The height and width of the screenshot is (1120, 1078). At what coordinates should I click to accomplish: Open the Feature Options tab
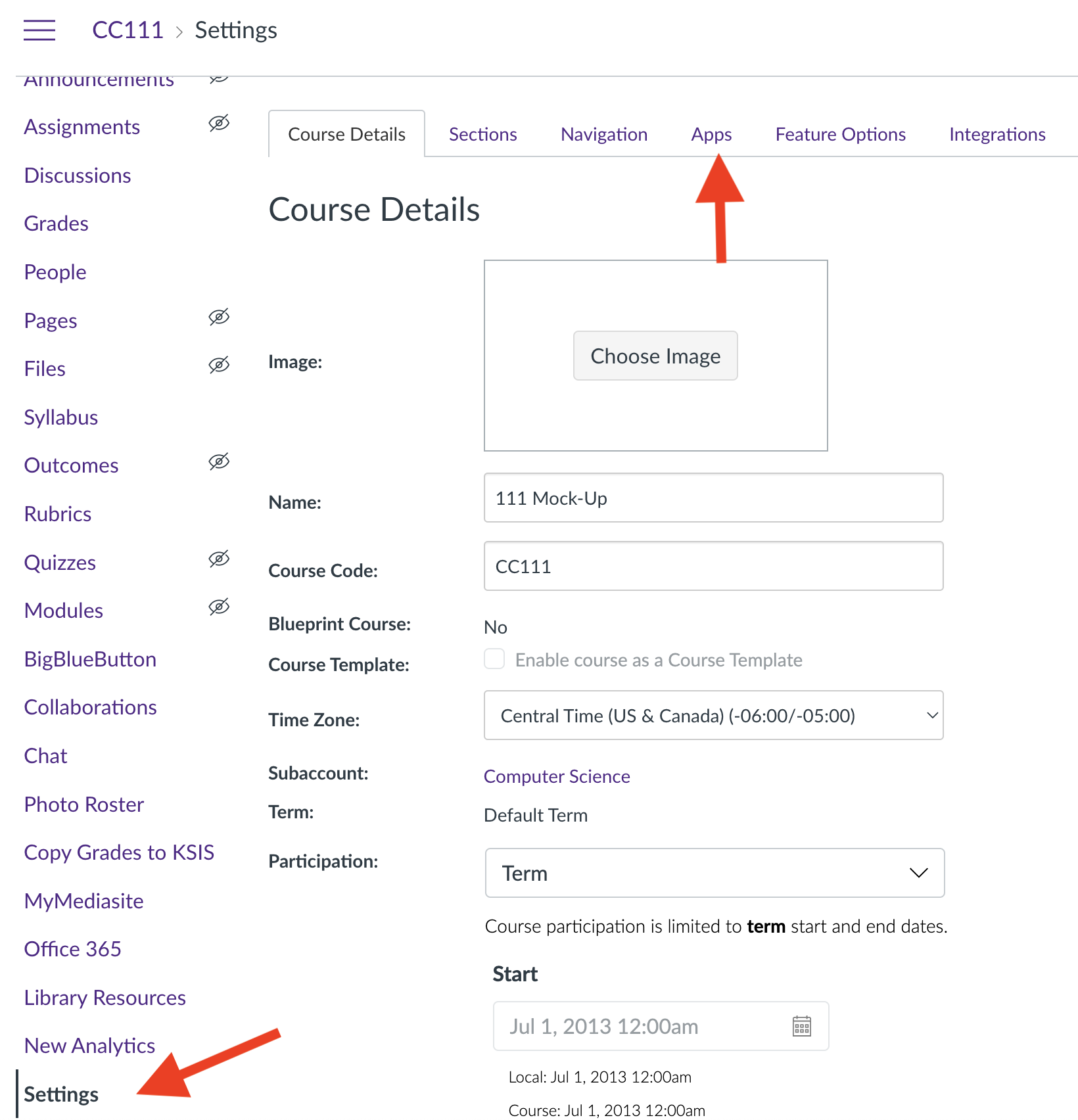click(840, 134)
